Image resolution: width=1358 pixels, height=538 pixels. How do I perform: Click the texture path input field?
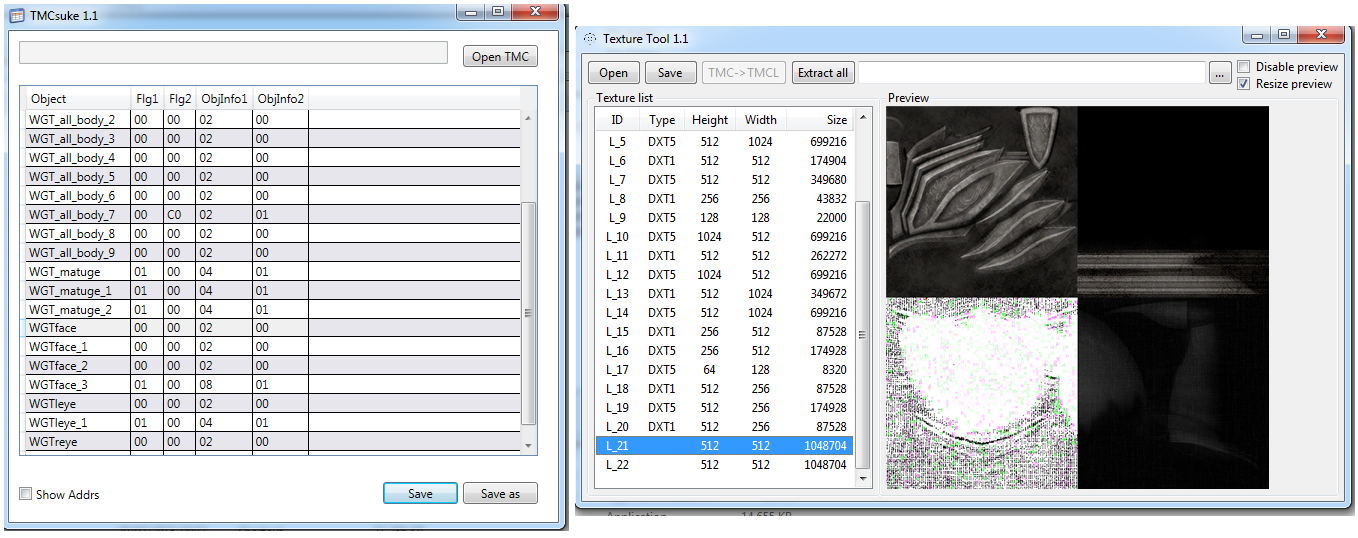[1031, 73]
